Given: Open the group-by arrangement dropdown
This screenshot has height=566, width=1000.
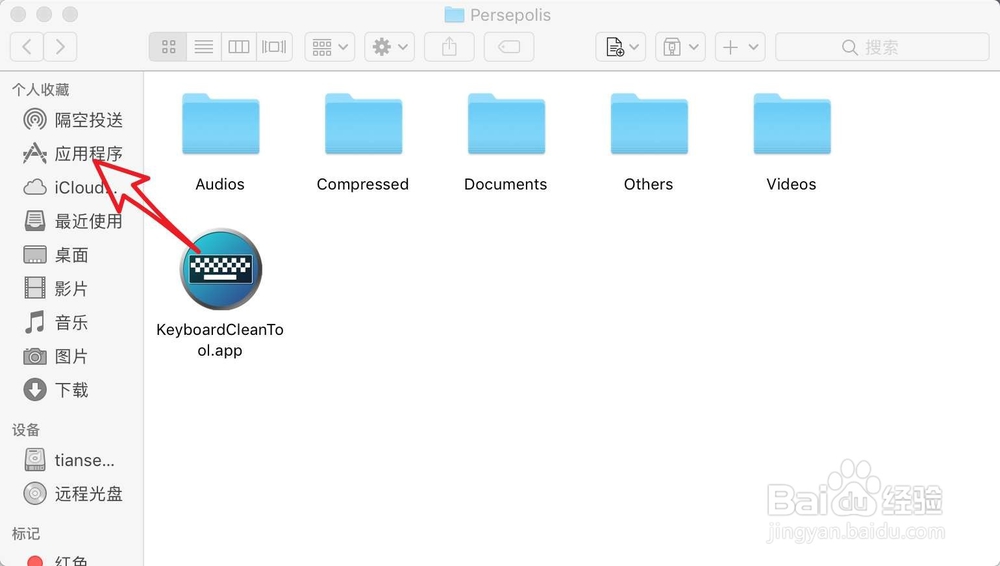Looking at the screenshot, I should pyautogui.click(x=330, y=47).
